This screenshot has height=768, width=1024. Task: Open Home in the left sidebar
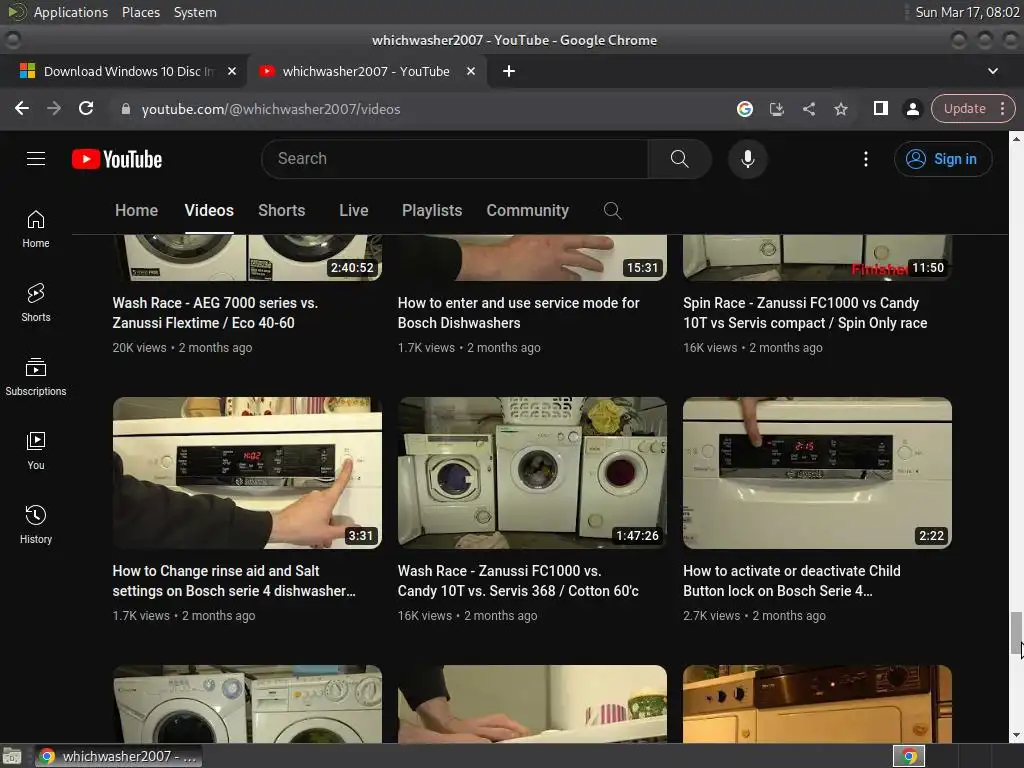pos(36,229)
